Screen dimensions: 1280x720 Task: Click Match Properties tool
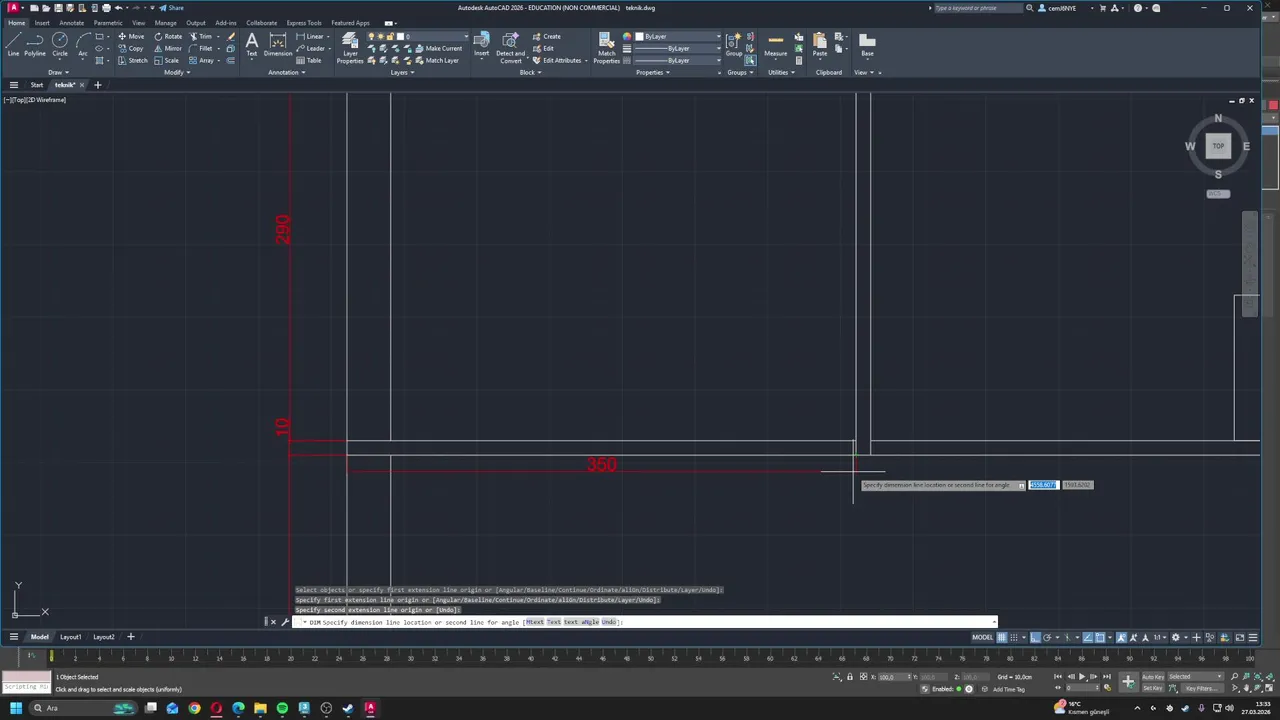tap(607, 47)
